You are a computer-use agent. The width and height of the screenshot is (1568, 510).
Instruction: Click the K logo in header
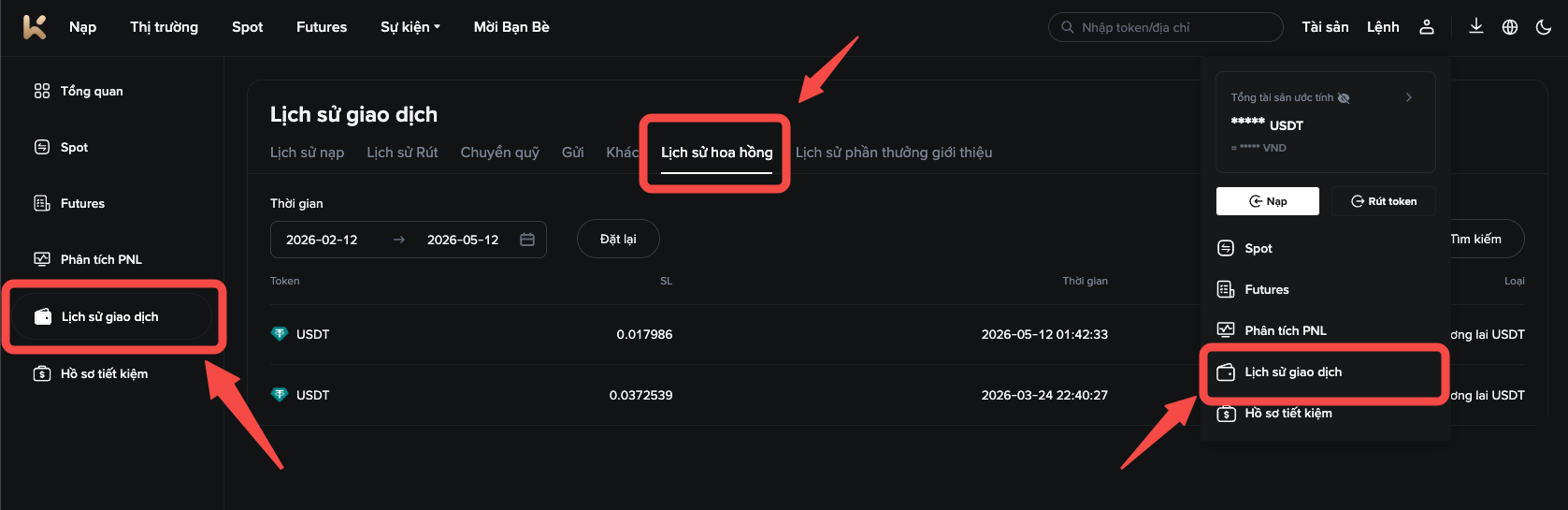click(35, 27)
